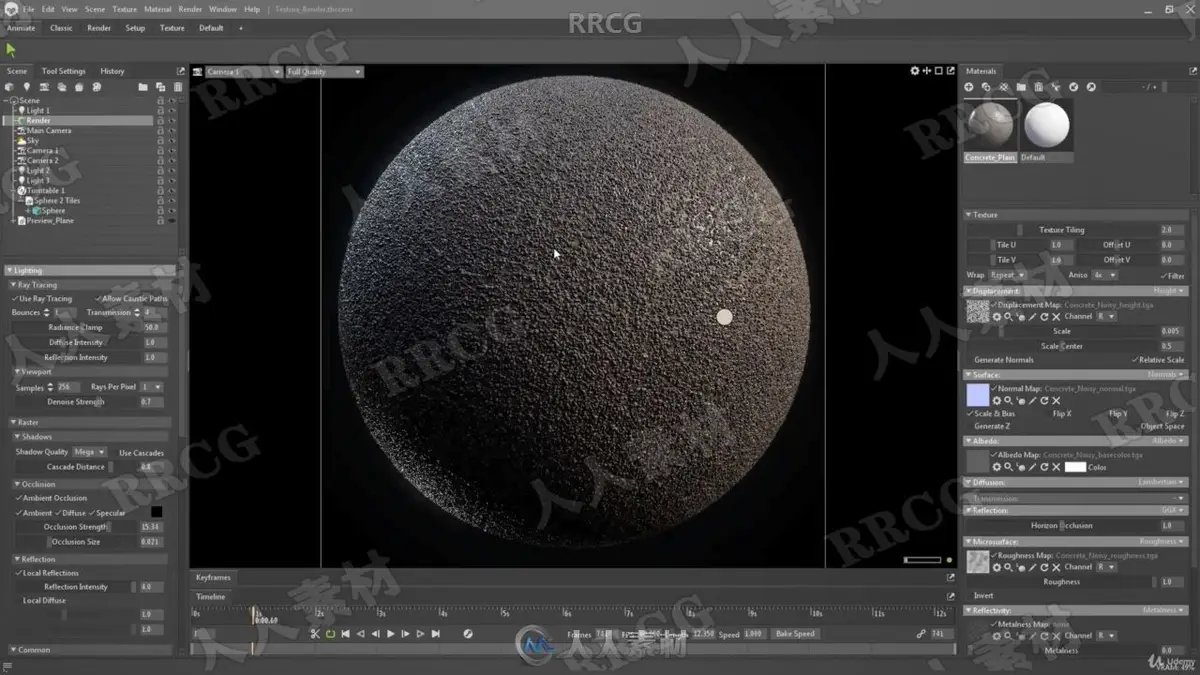
Task: Expand Sphere tree item
Action: coord(28,211)
